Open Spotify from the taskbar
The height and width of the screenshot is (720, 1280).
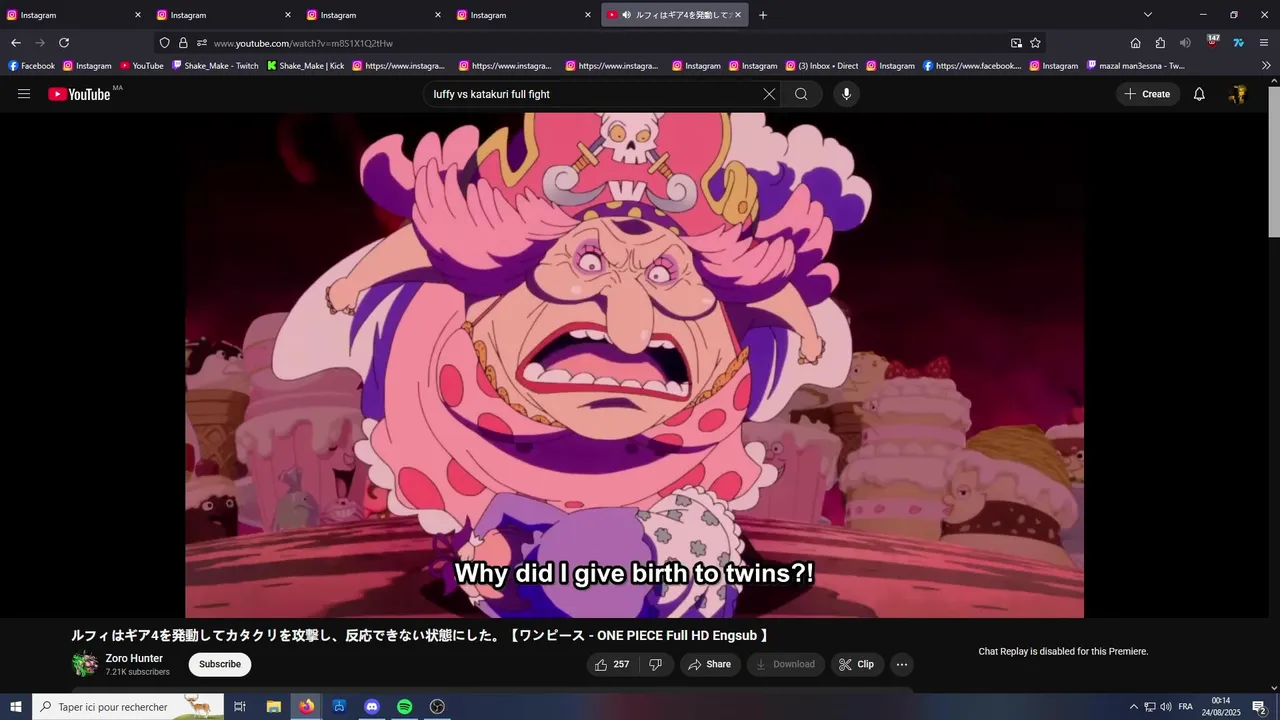(404, 707)
